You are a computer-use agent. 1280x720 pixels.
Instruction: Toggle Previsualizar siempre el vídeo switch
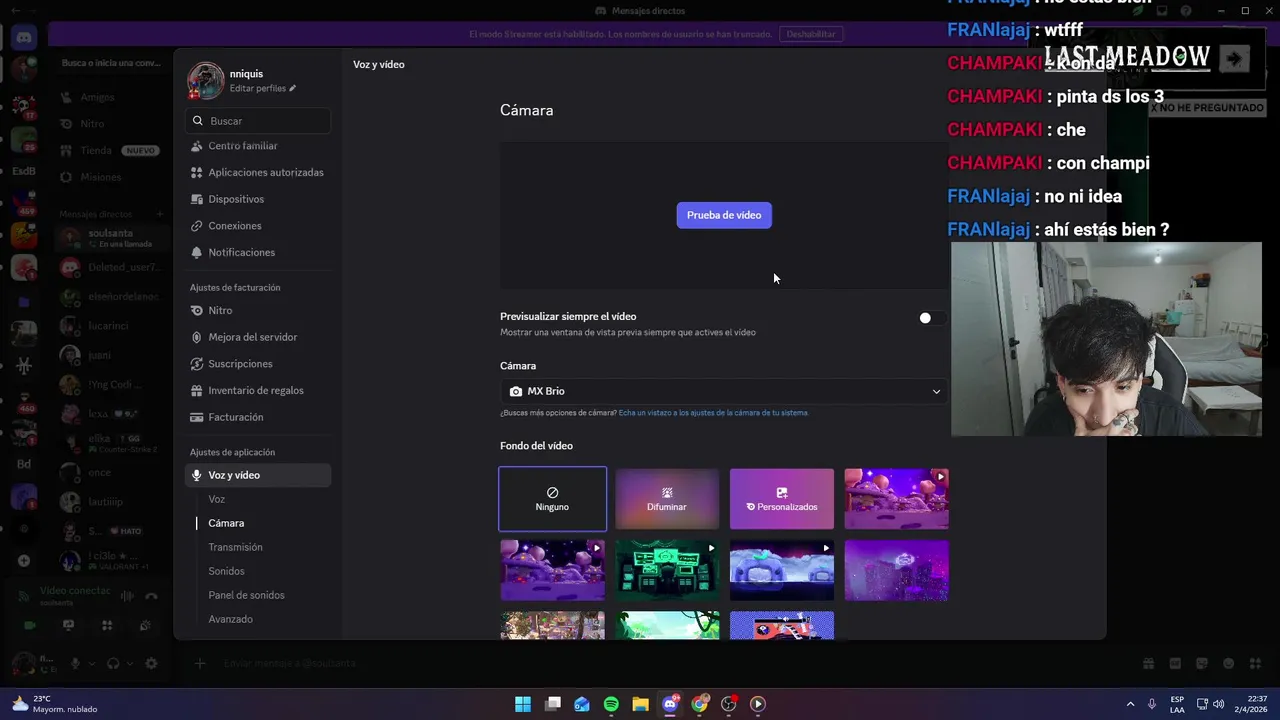pyautogui.click(x=932, y=318)
